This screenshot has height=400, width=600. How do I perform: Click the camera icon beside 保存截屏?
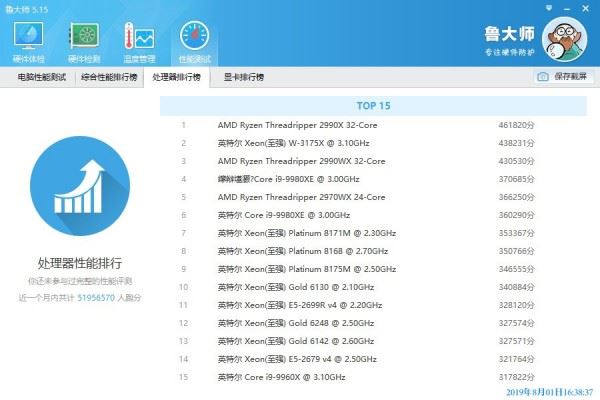[543, 77]
